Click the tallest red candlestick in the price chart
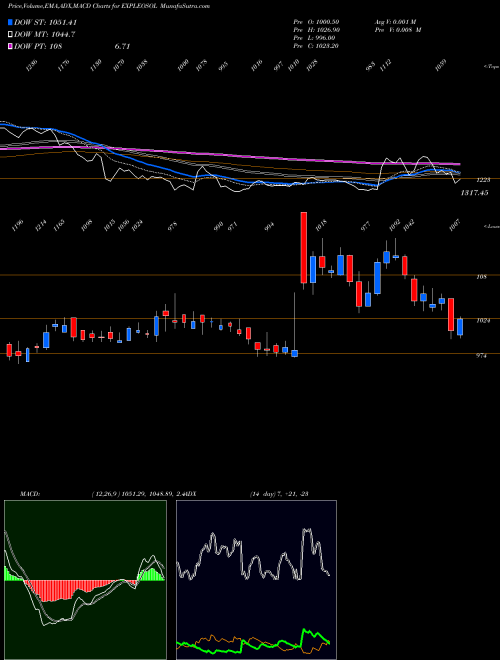 click(x=303, y=248)
